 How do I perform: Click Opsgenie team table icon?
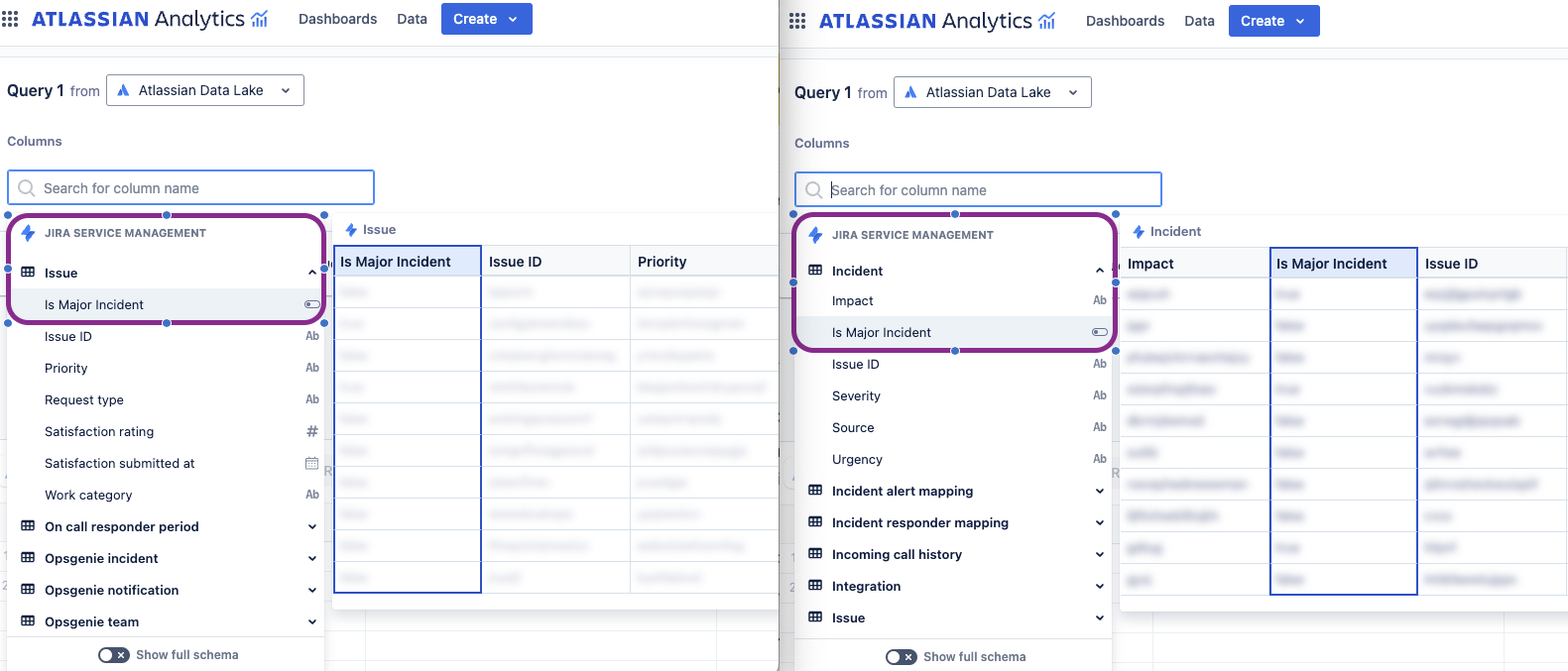28,621
